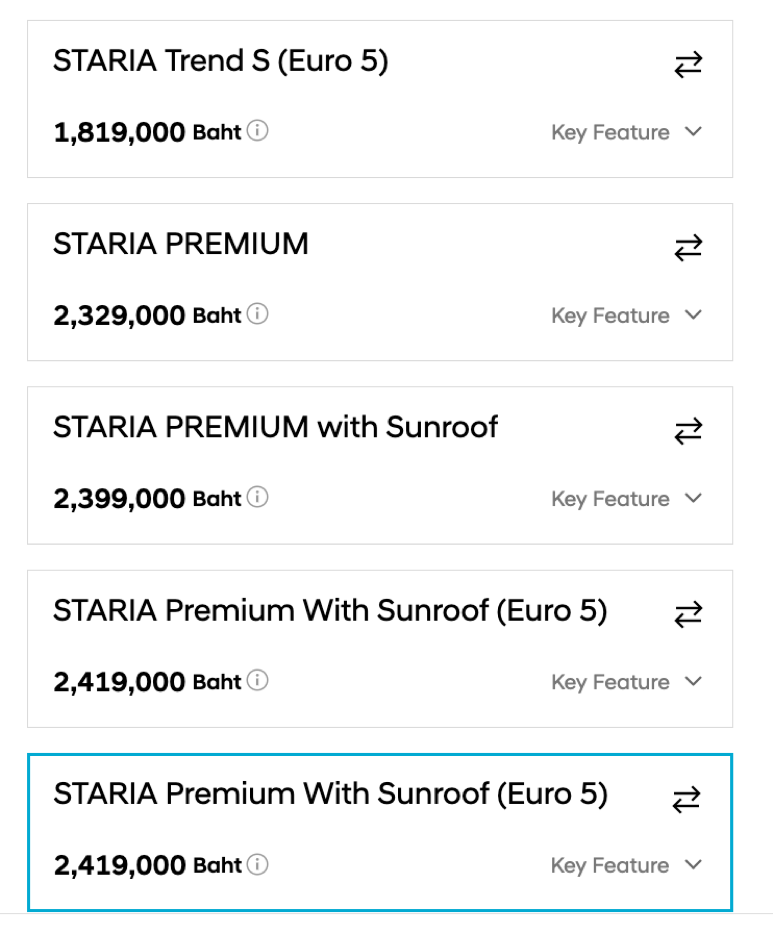
Task: Click compare icon on the blue-highlighted Euro 5 card
Action: [686, 799]
